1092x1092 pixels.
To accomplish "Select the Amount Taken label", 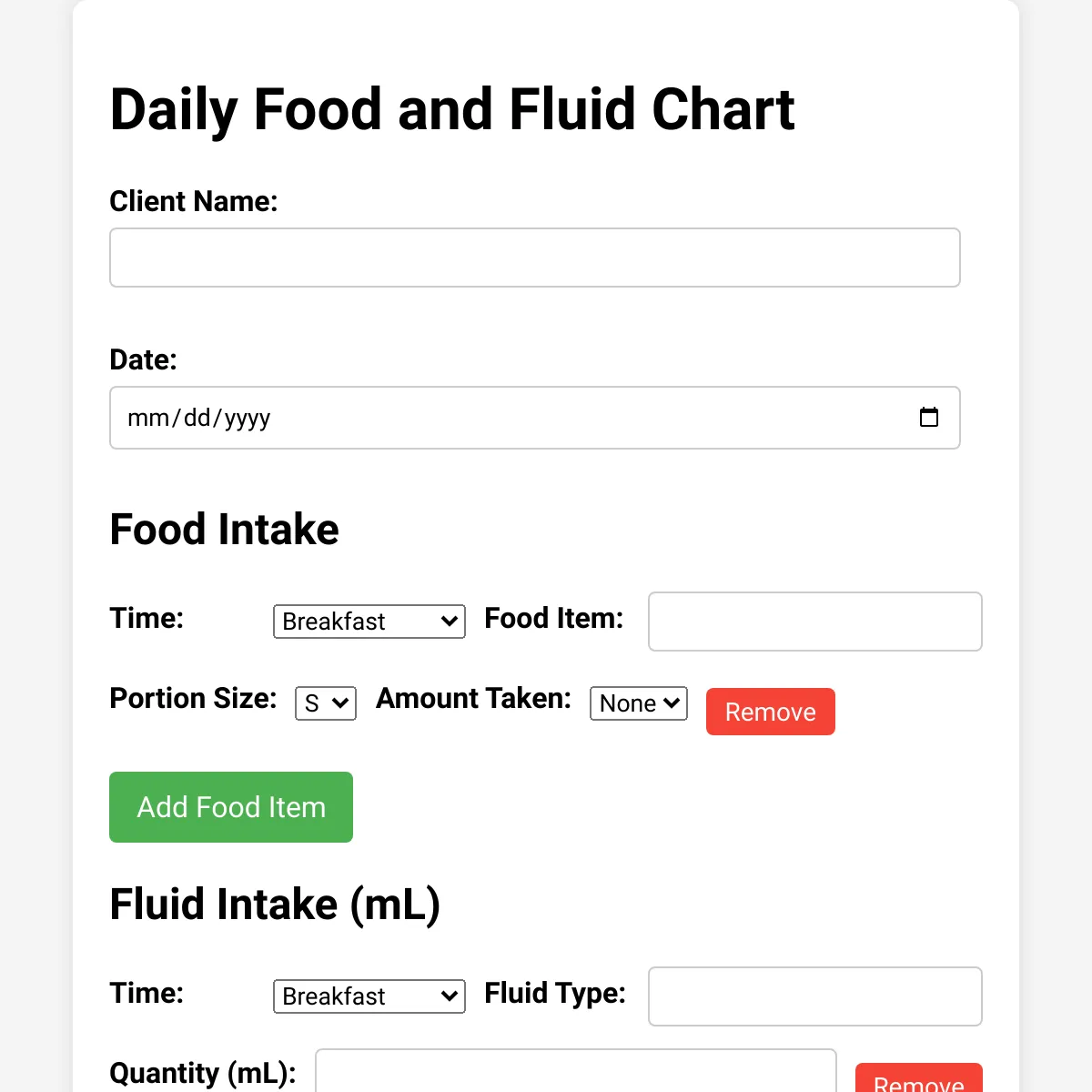I will (x=474, y=698).
